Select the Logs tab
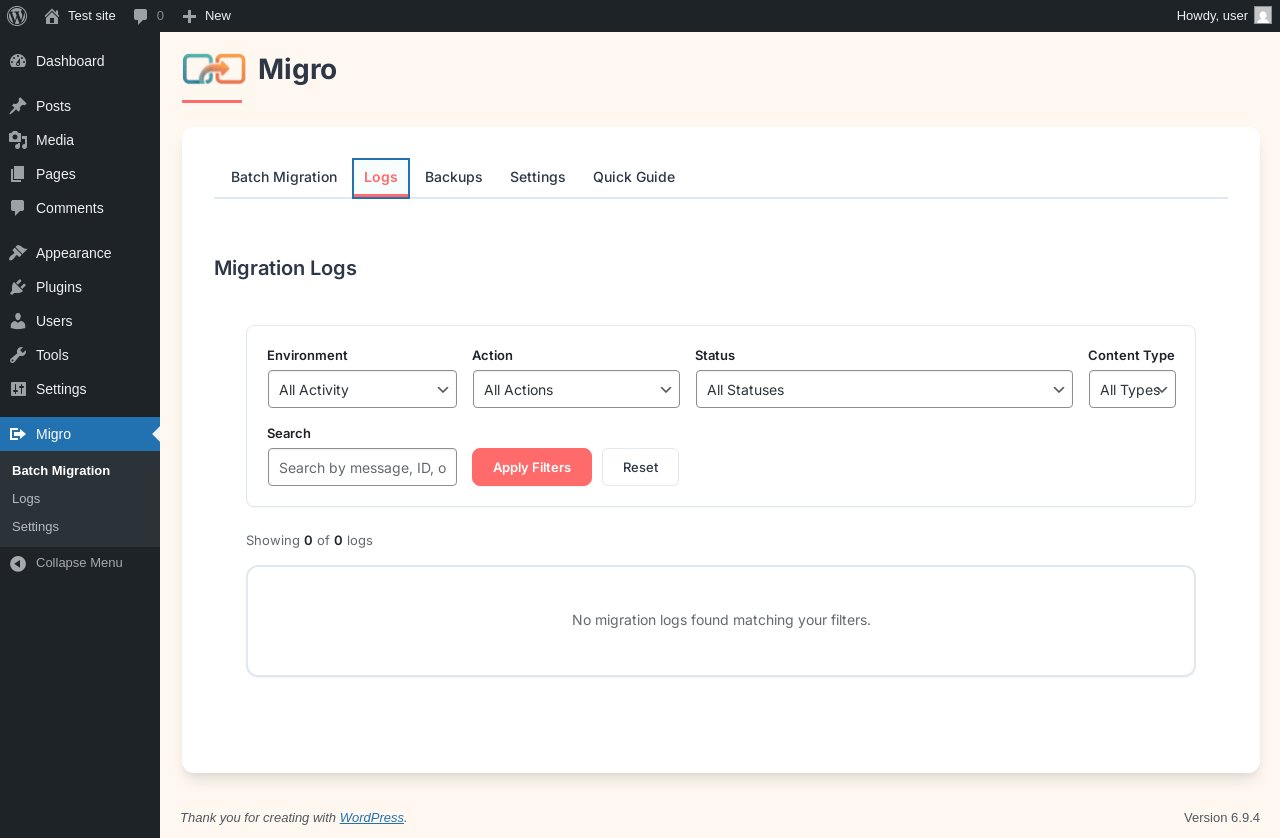 tap(381, 177)
